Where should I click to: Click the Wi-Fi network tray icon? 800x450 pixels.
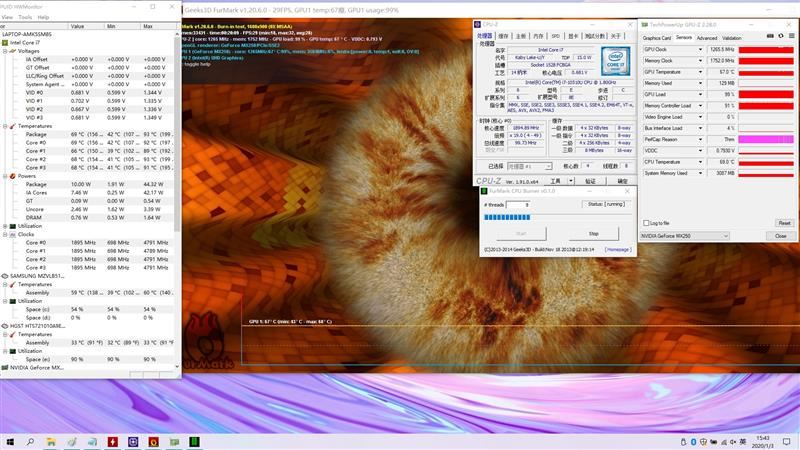pyautogui.click(x=723, y=442)
